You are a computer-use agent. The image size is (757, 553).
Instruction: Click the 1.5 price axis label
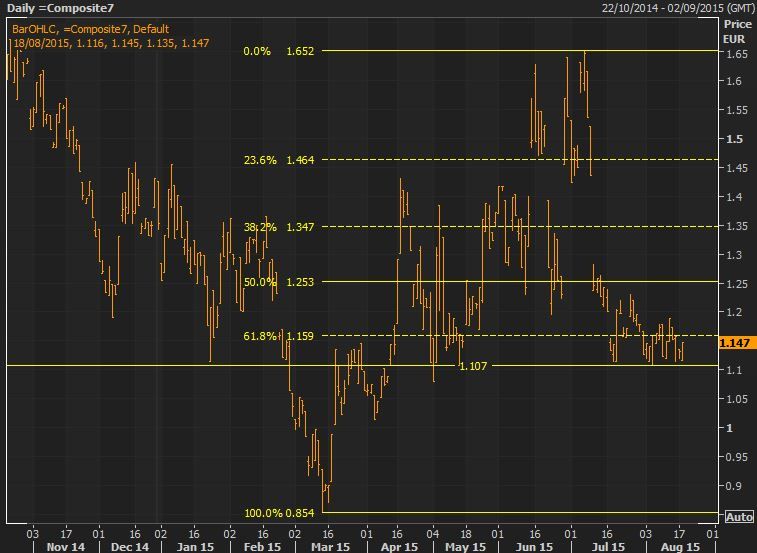coord(732,139)
